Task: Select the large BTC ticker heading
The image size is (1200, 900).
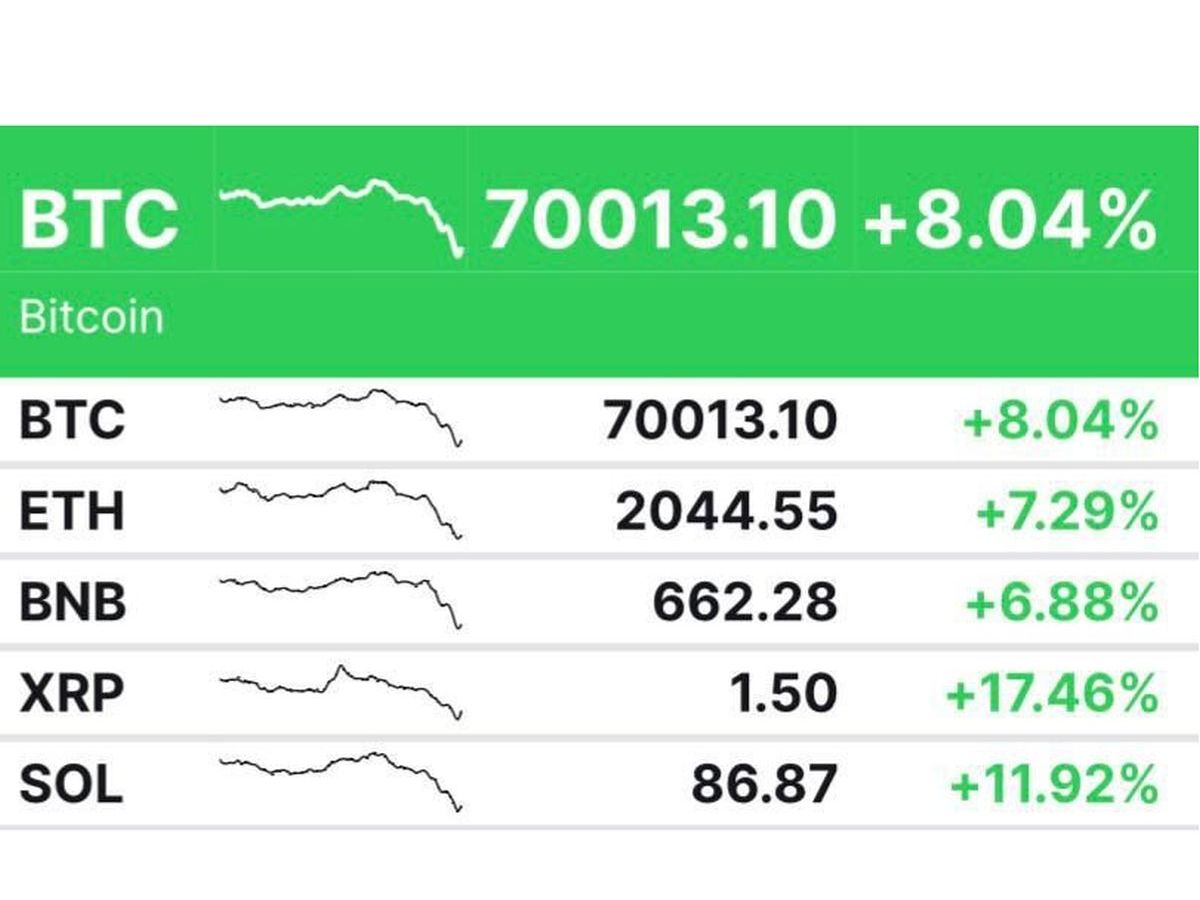Action: (x=98, y=219)
